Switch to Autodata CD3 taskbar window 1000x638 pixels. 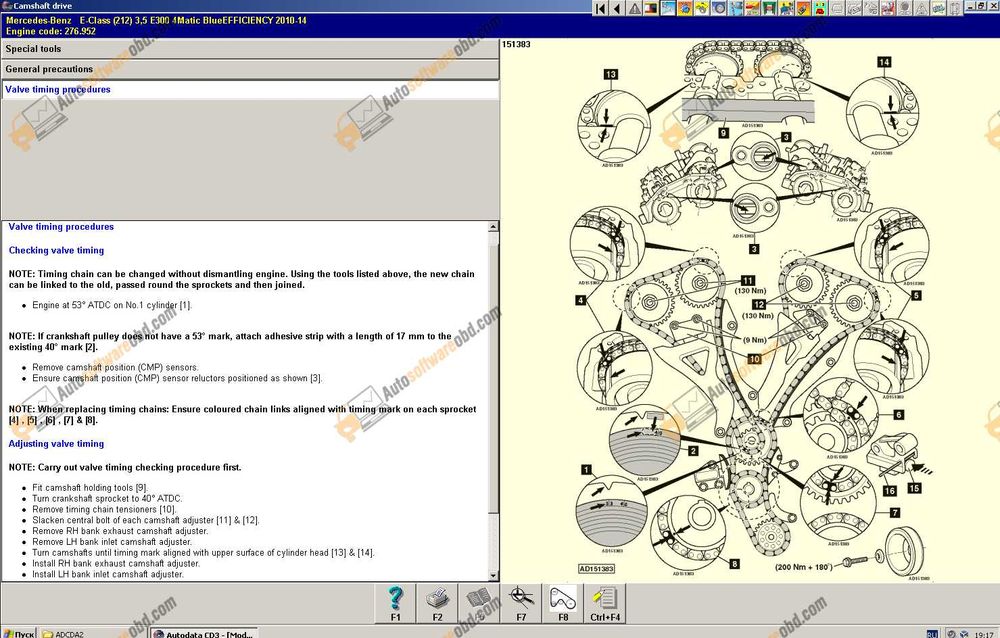[x=204, y=634]
